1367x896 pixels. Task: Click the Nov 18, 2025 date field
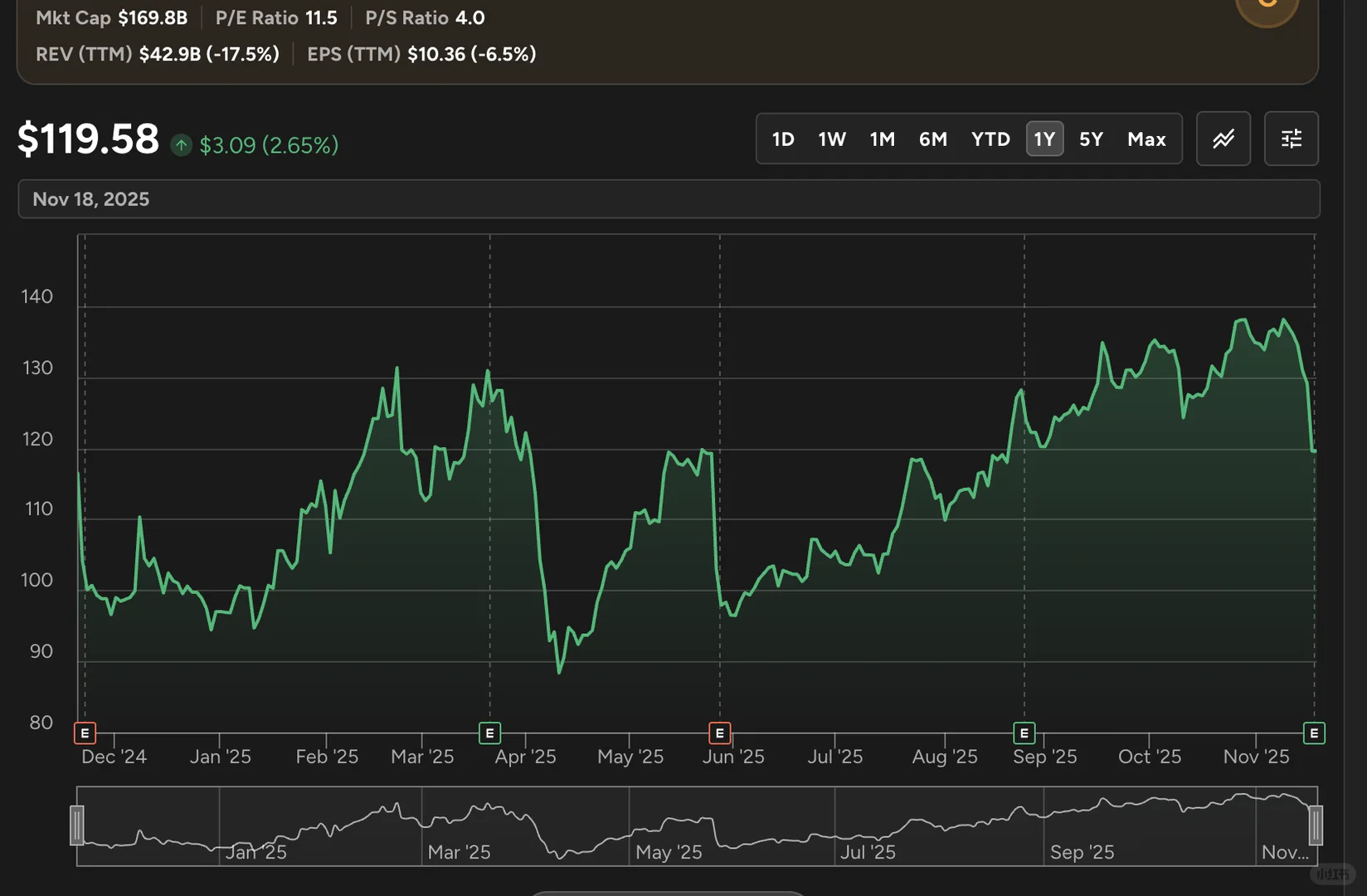669,199
